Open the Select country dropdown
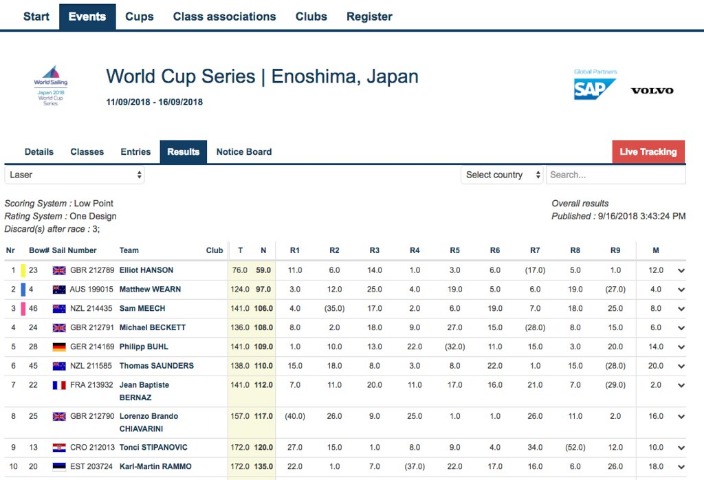Screen dimensions: 704x480 pos(503,175)
